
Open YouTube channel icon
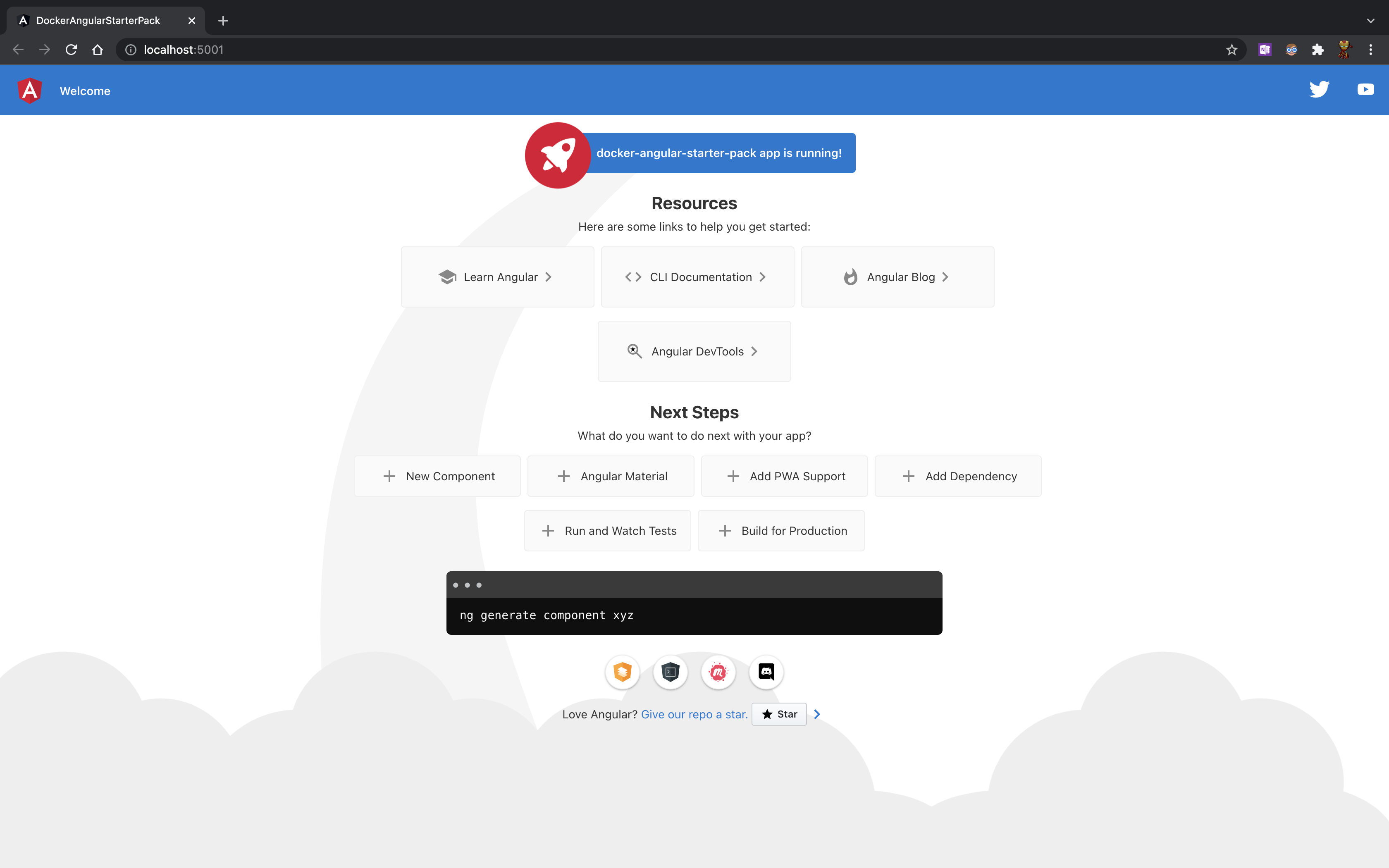coord(1365,90)
